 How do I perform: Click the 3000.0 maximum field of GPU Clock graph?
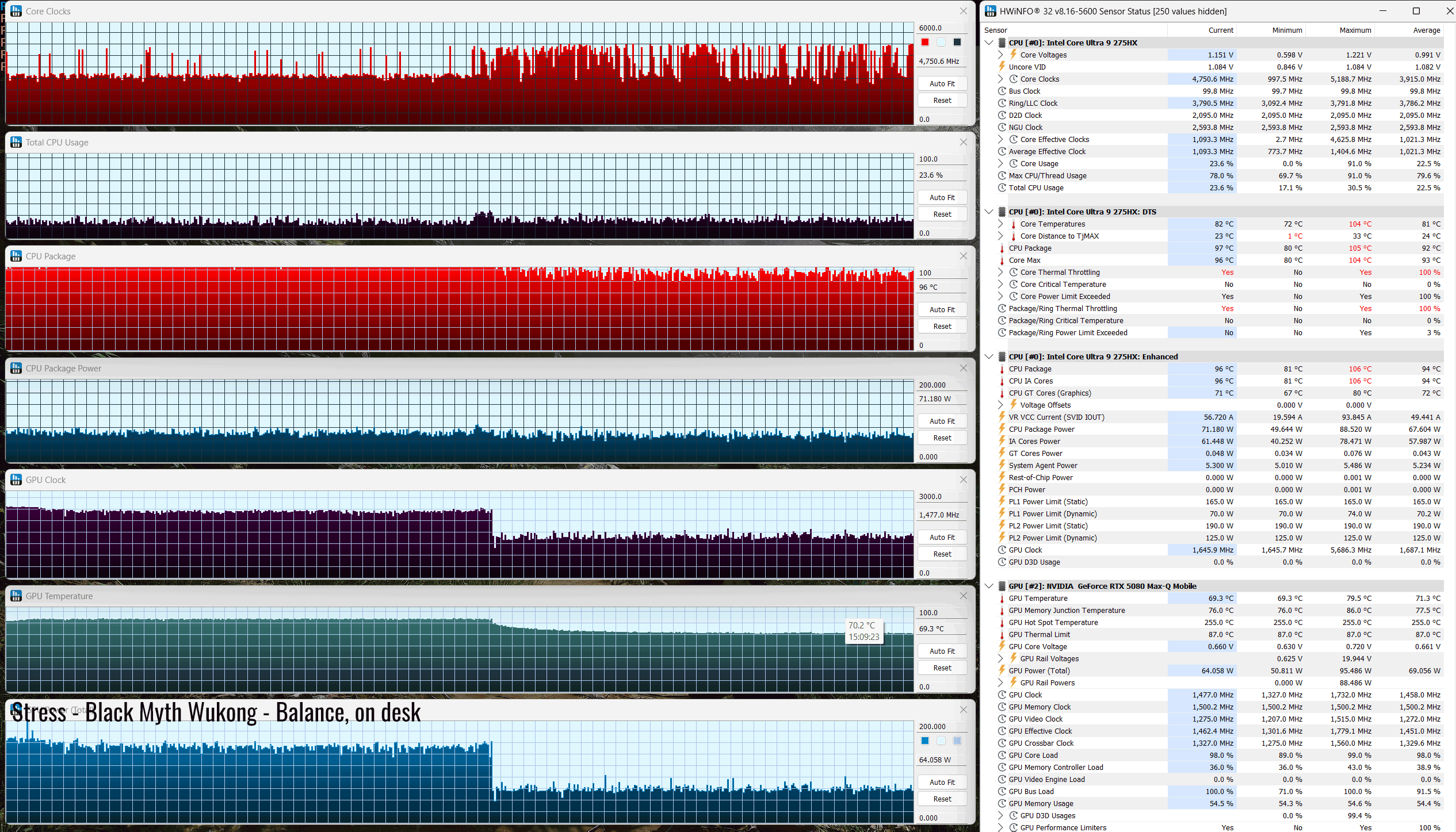942,496
